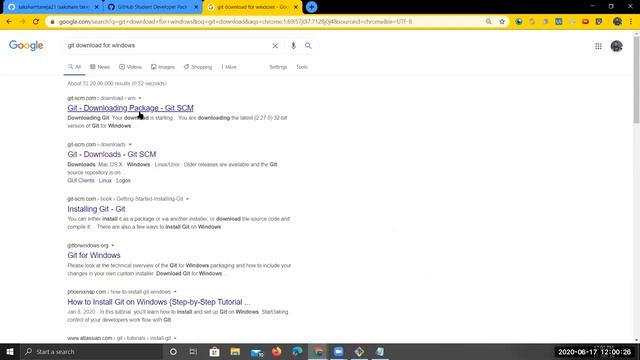Click the results count text About 32,20,00,000 results

[x=117, y=83]
